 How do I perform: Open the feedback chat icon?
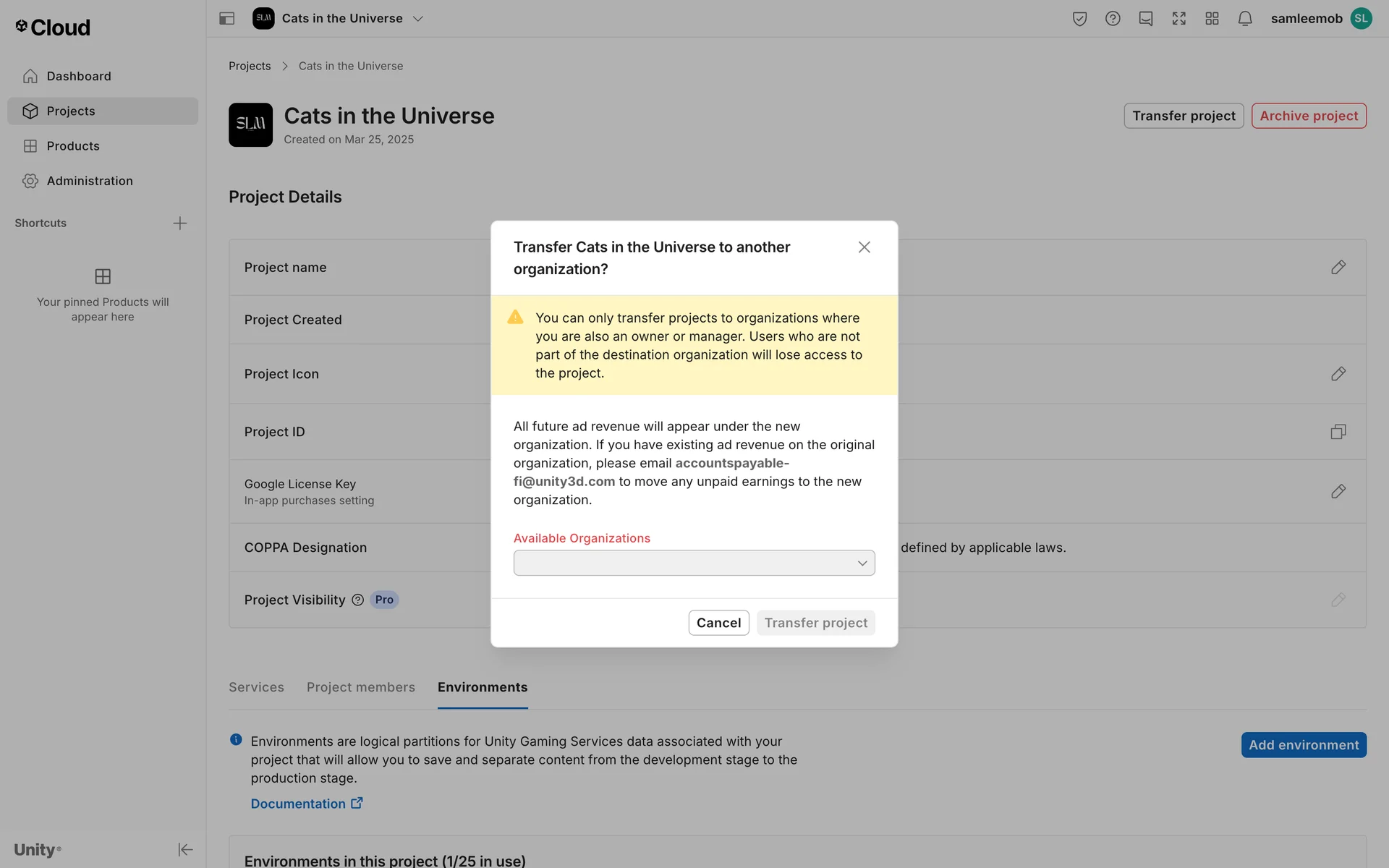1145,19
